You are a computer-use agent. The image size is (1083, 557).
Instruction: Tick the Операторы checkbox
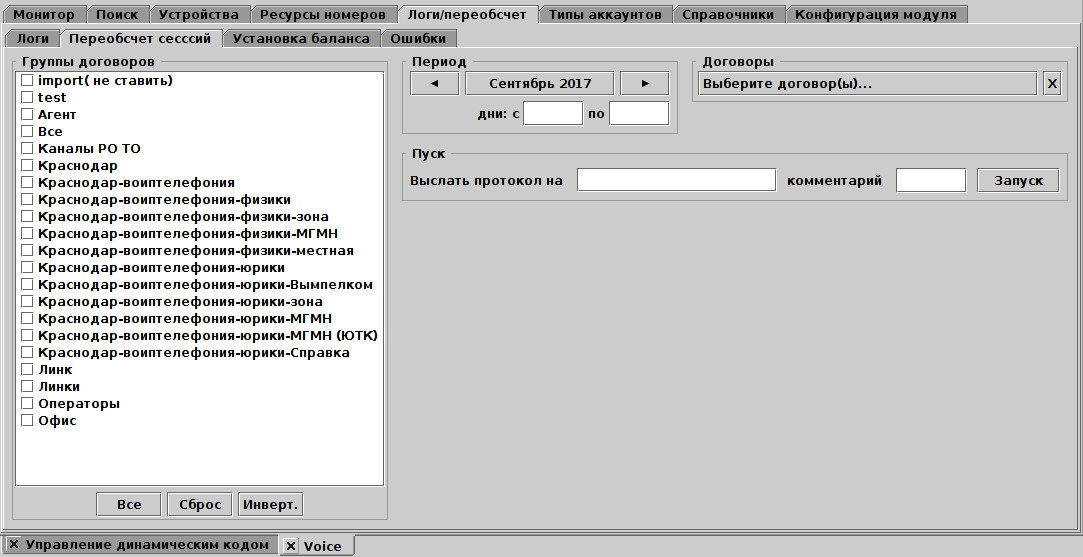coord(28,403)
